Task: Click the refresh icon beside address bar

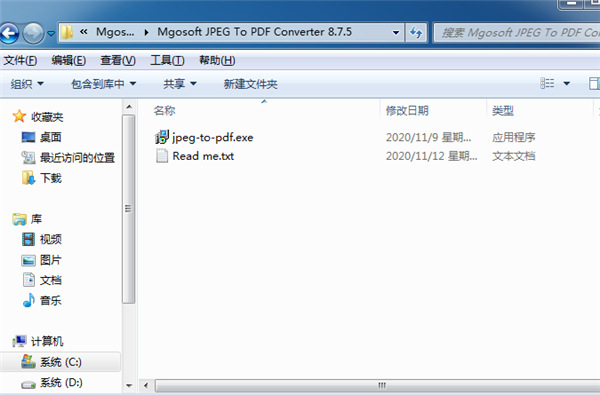Action: 416,33
